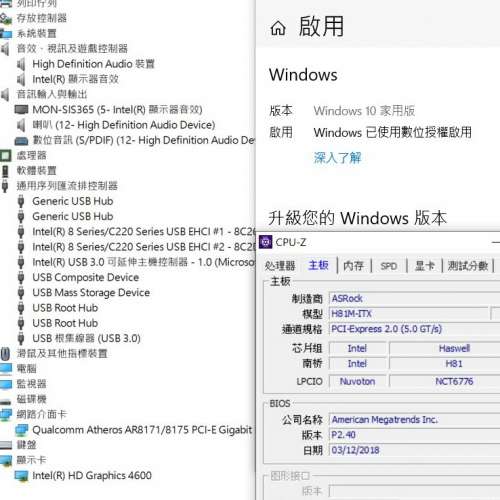
Task: Open the SPD tab in CPU-Z
Action: (389, 266)
